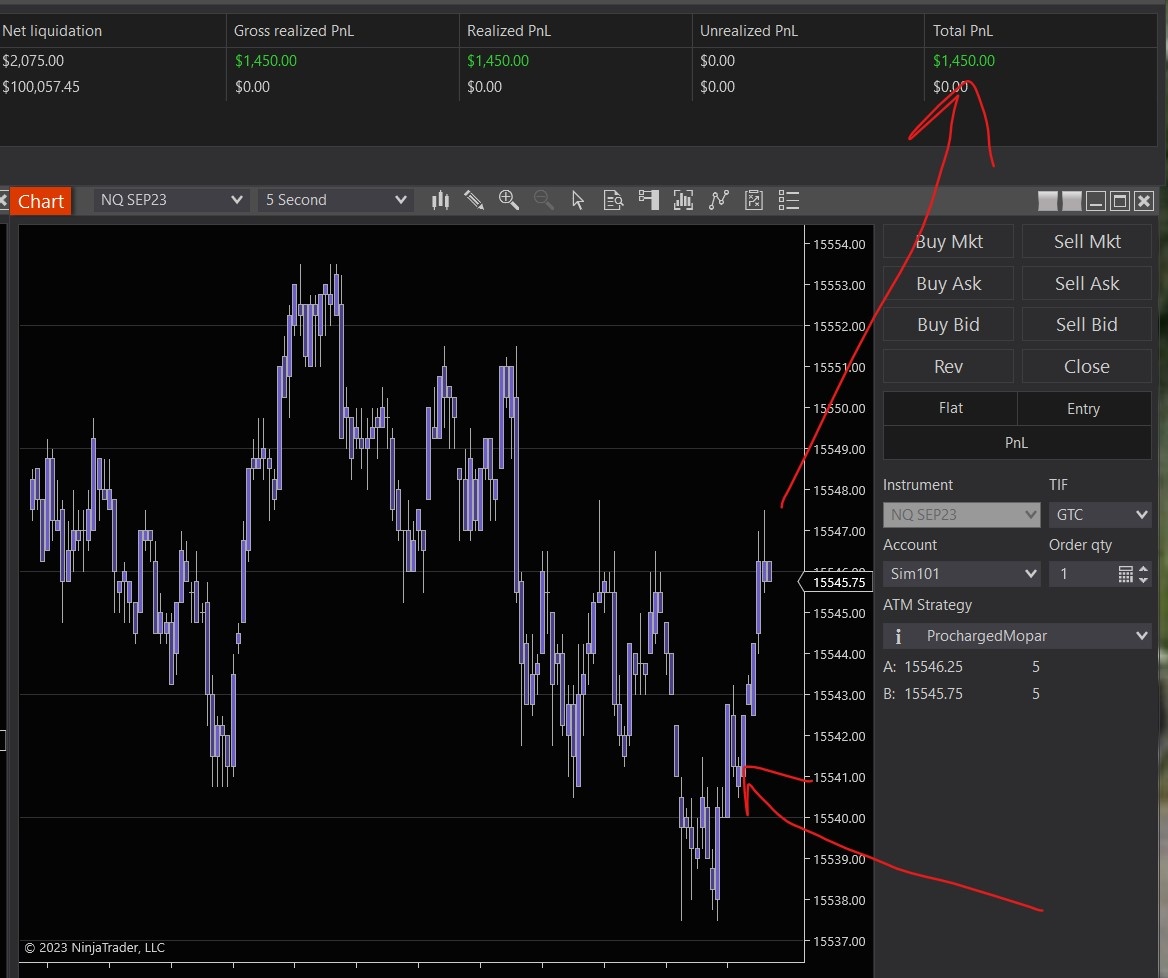This screenshot has width=1168, height=978.
Task: Click the Close position button
Action: pyautogui.click(x=1086, y=366)
